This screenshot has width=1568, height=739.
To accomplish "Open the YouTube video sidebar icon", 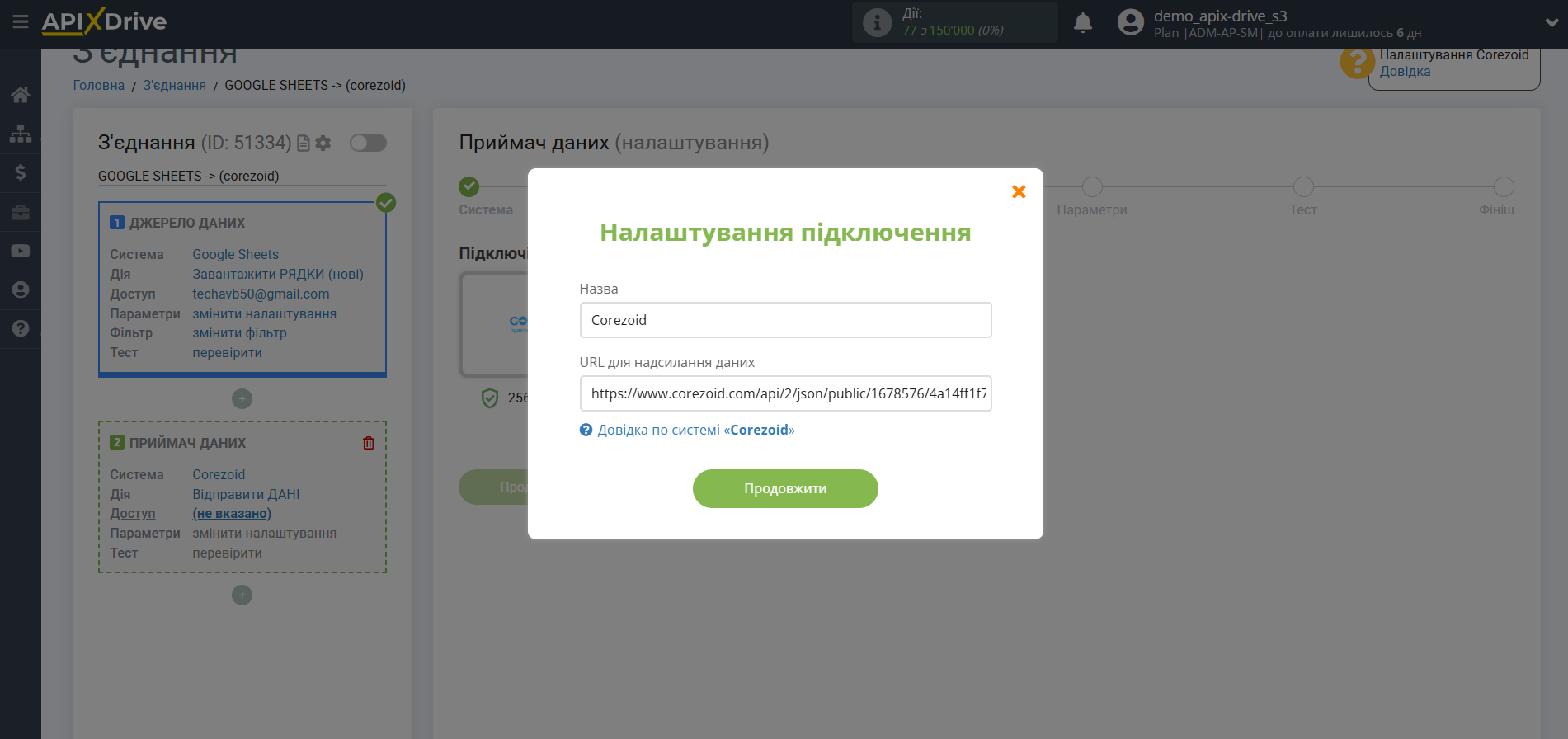I will tap(21, 251).
